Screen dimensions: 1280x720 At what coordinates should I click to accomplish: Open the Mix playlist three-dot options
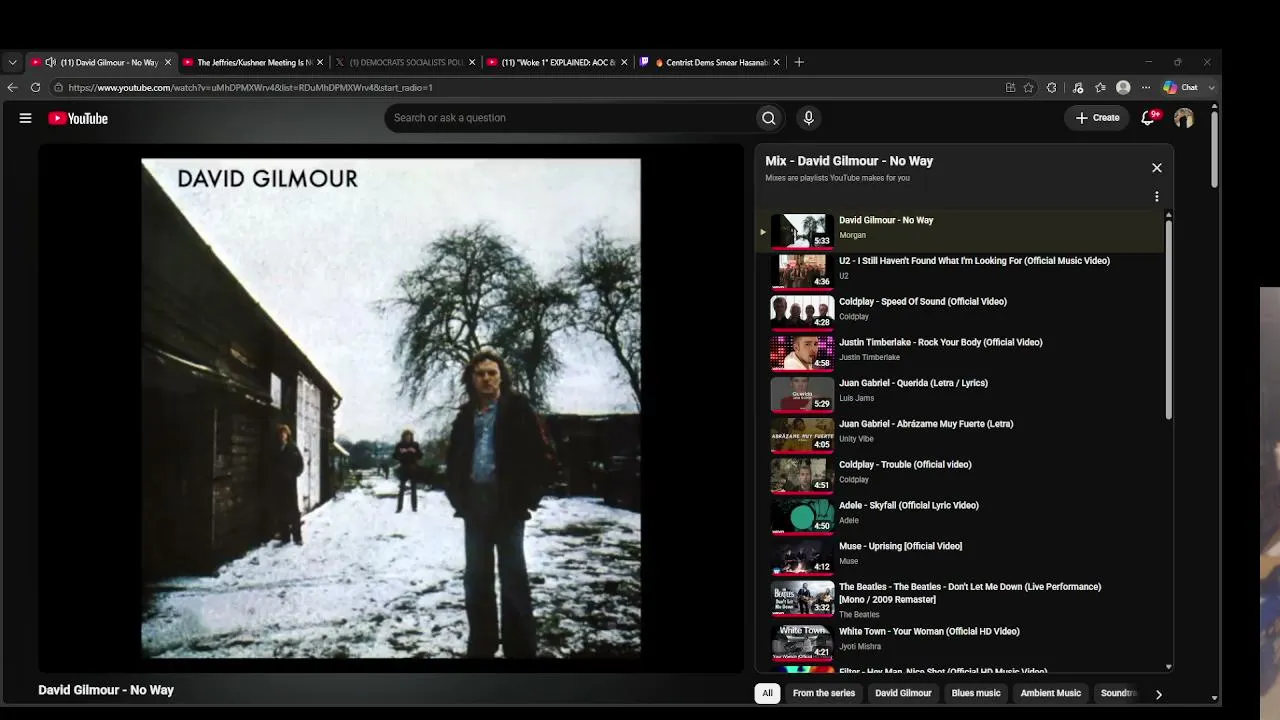(x=1157, y=197)
